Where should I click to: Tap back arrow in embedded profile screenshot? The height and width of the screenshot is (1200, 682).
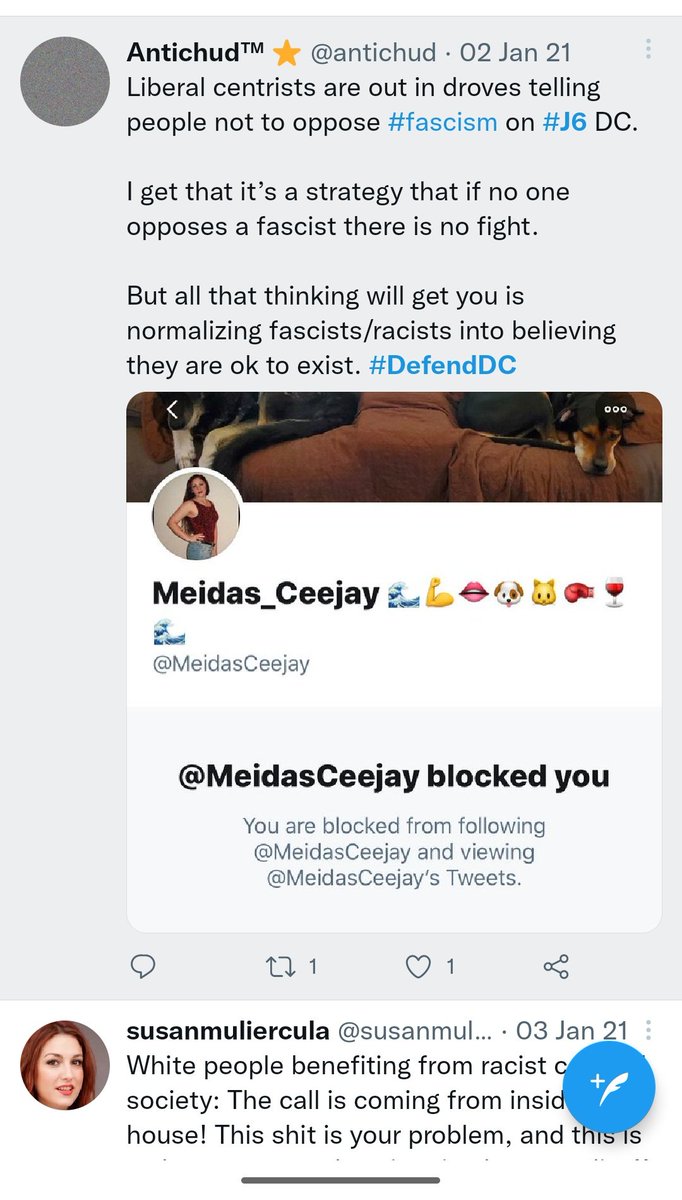click(172, 408)
